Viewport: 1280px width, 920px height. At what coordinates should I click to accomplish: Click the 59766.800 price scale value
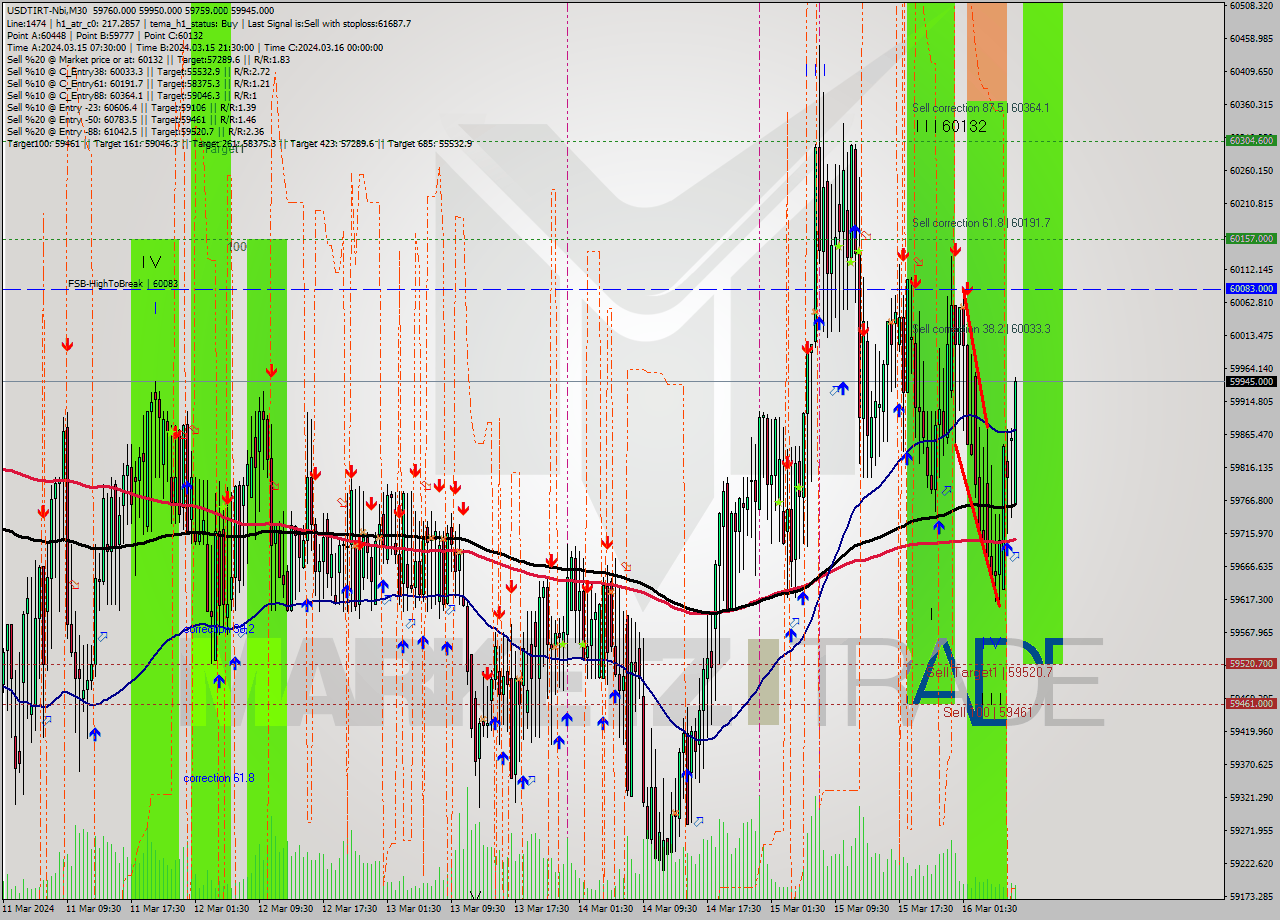1251,501
